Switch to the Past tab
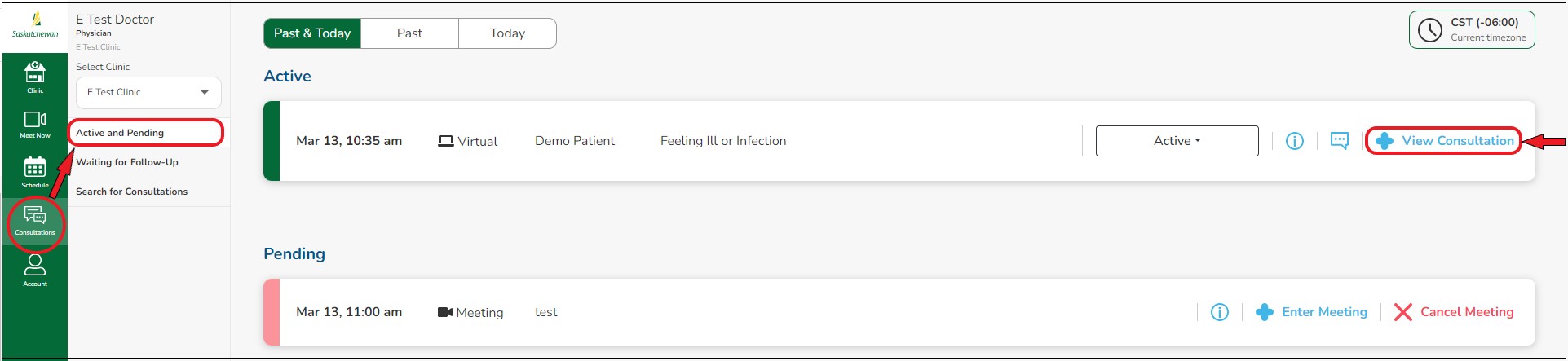 pyautogui.click(x=409, y=33)
